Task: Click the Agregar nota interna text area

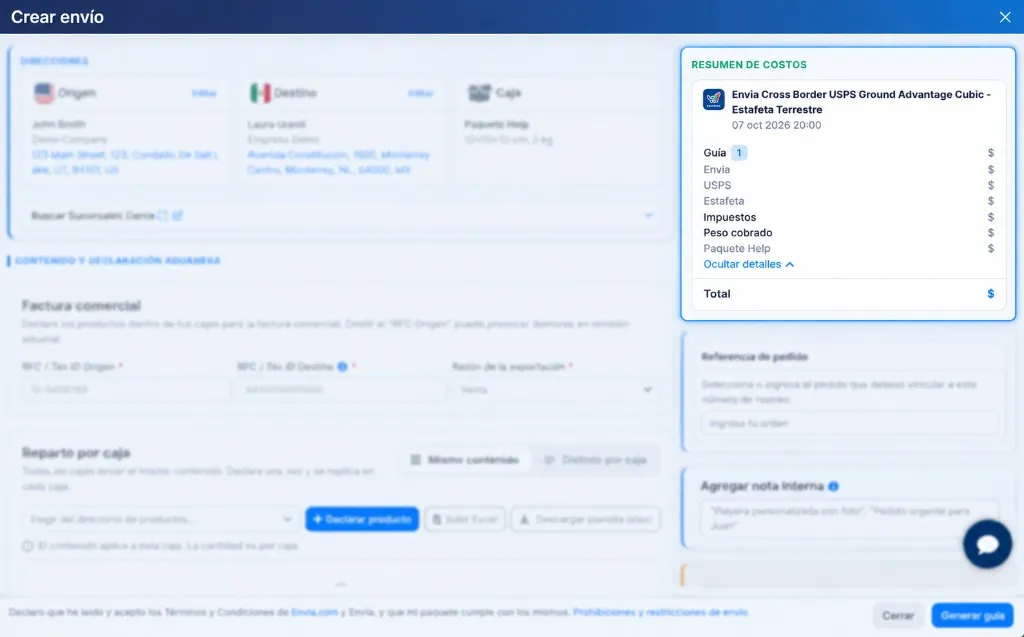Action: click(850, 518)
